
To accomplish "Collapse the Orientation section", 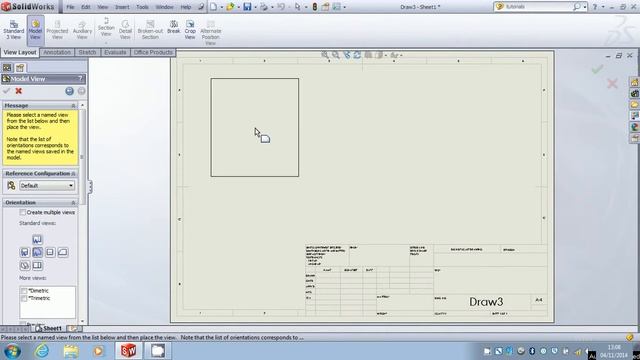I will [x=73, y=203].
